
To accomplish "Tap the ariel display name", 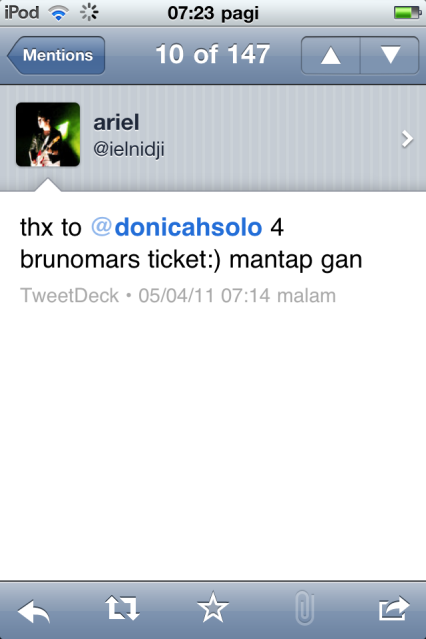I will pyautogui.click(x=116, y=122).
